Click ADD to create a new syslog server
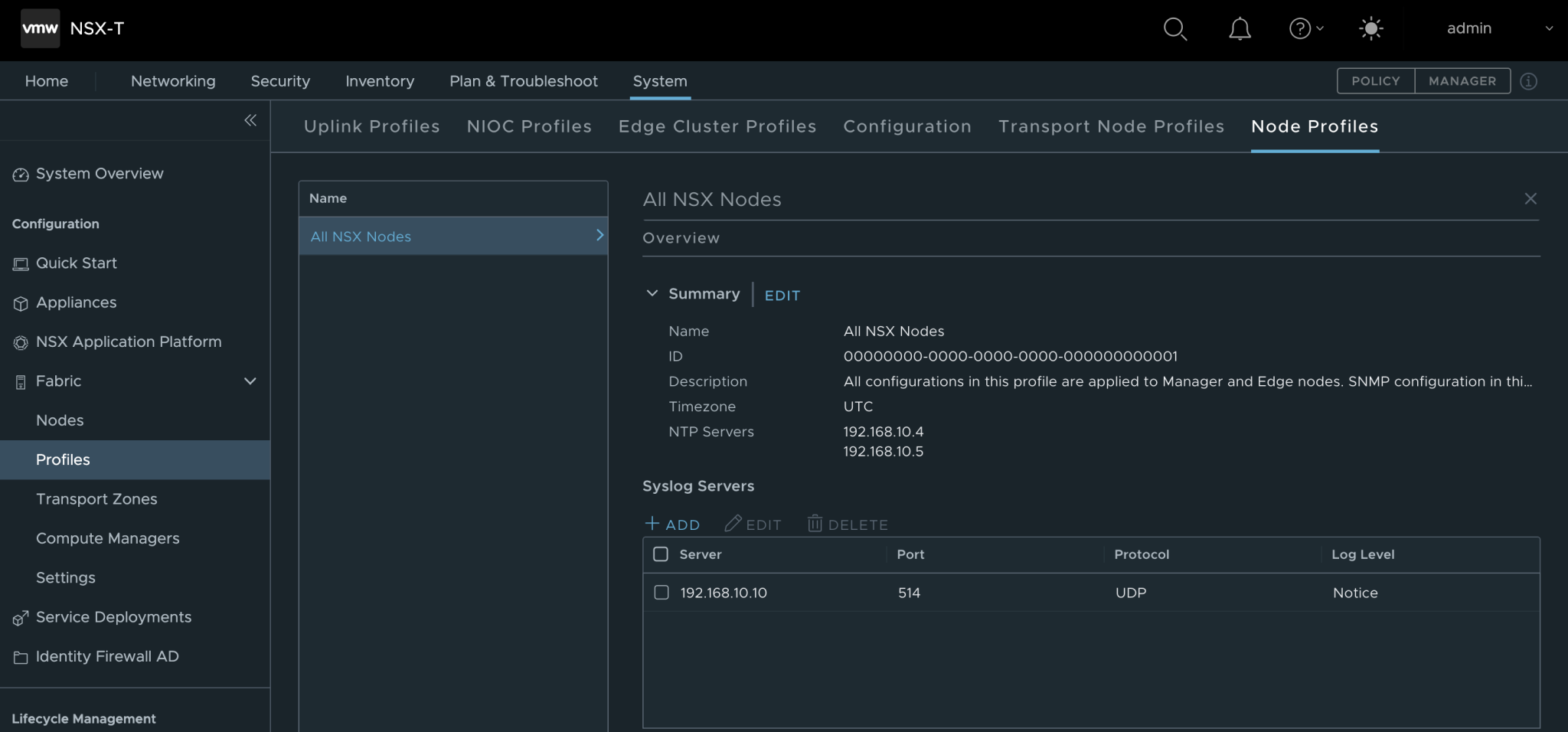Viewport: 1568px width, 732px height. point(671,524)
